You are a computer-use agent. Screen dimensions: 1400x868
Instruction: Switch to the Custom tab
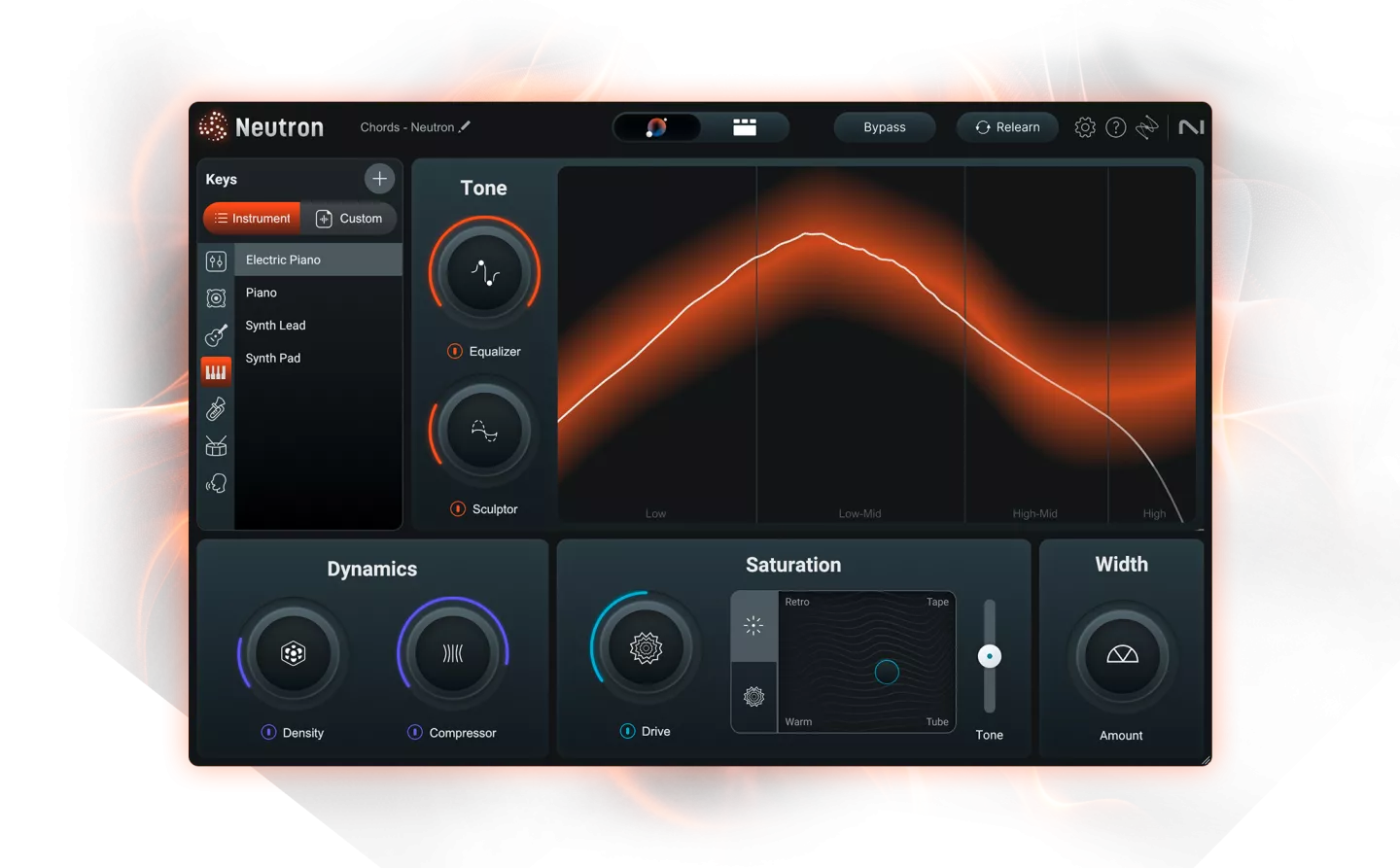pyautogui.click(x=349, y=219)
